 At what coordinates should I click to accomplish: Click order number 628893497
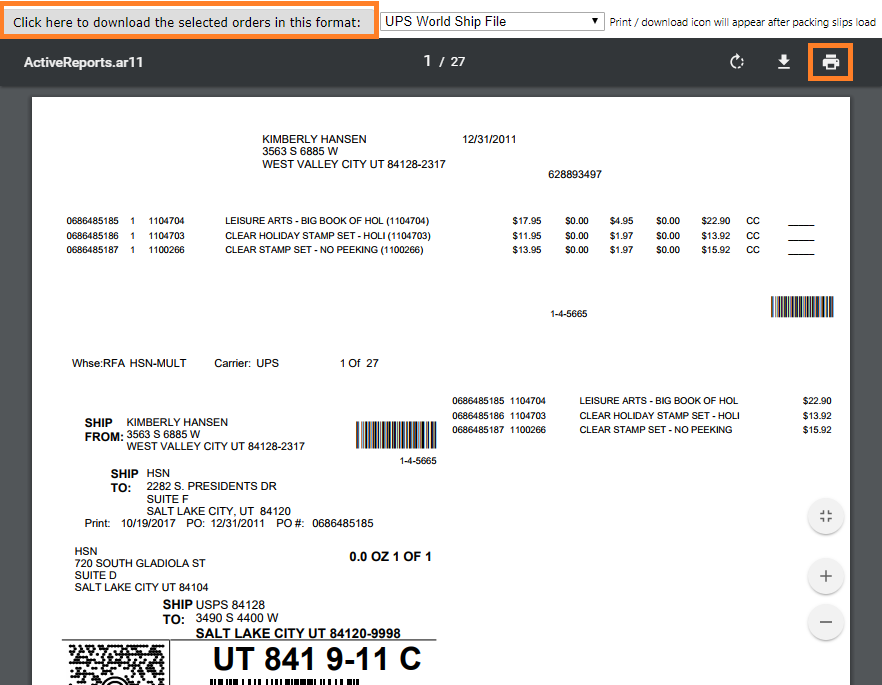(x=574, y=174)
